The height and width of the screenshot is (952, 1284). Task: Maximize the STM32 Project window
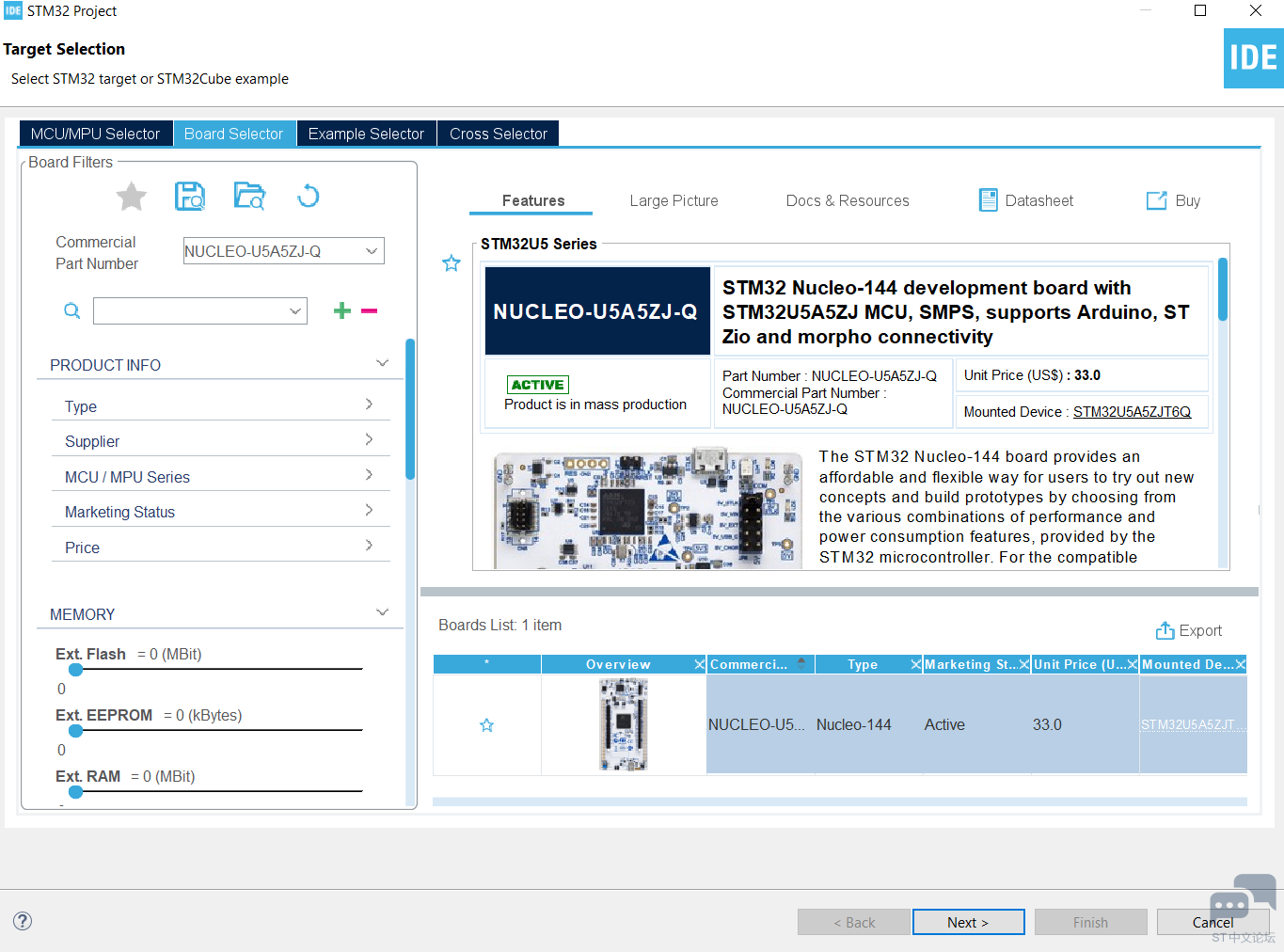[x=1200, y=10]
